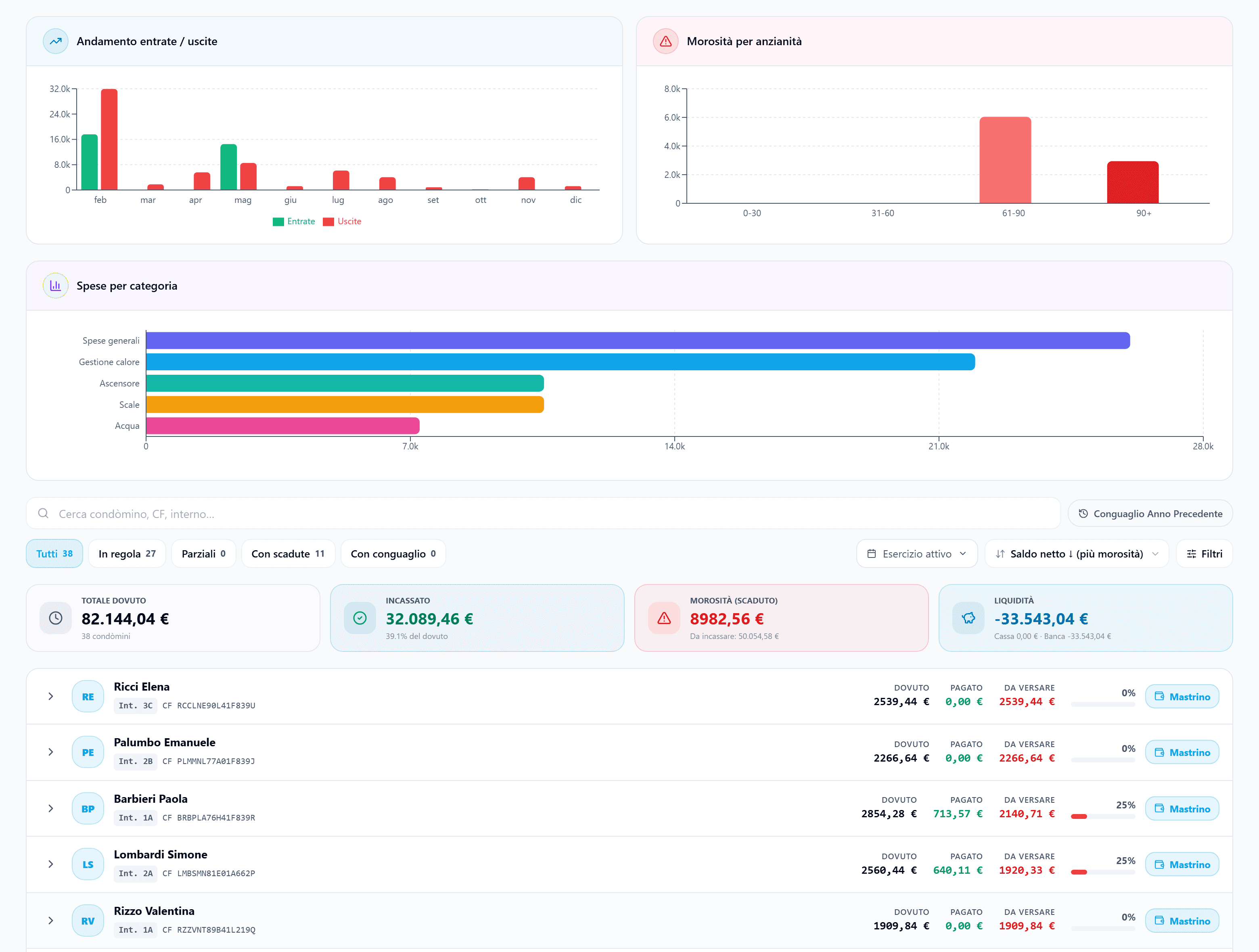Toggle the Entrate legend series
Image resolution: width=1259 pixels, height=952 pixels.
(294, 221)
